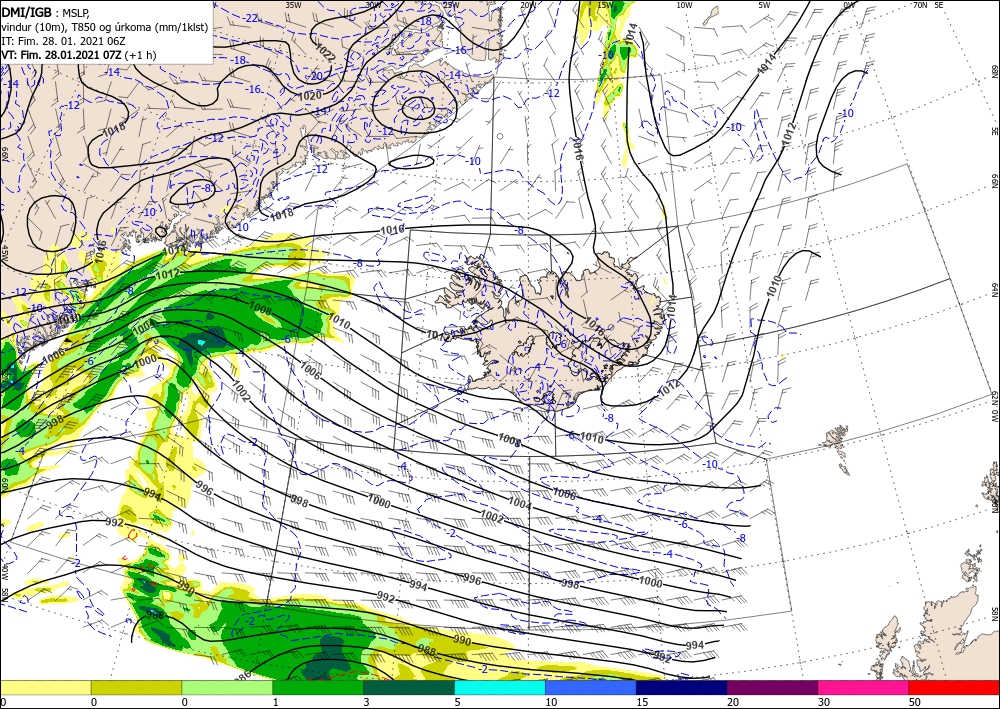Click the -20 temperature contour label

(314, 76)
